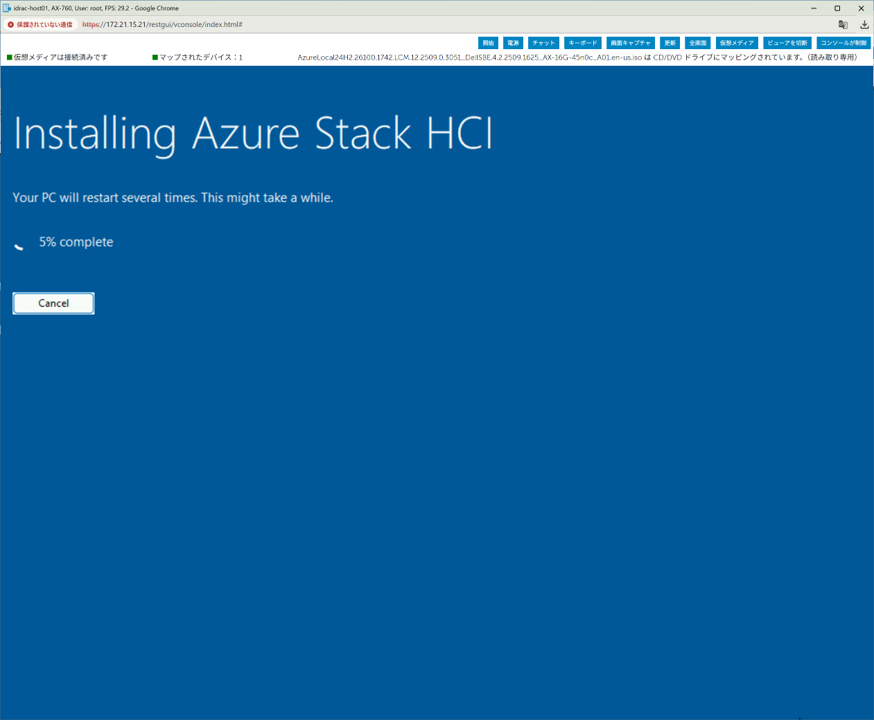The image size is (874, 720).
Task: Cancel the Azure Stack HCI installation
Action: point(53,303)
